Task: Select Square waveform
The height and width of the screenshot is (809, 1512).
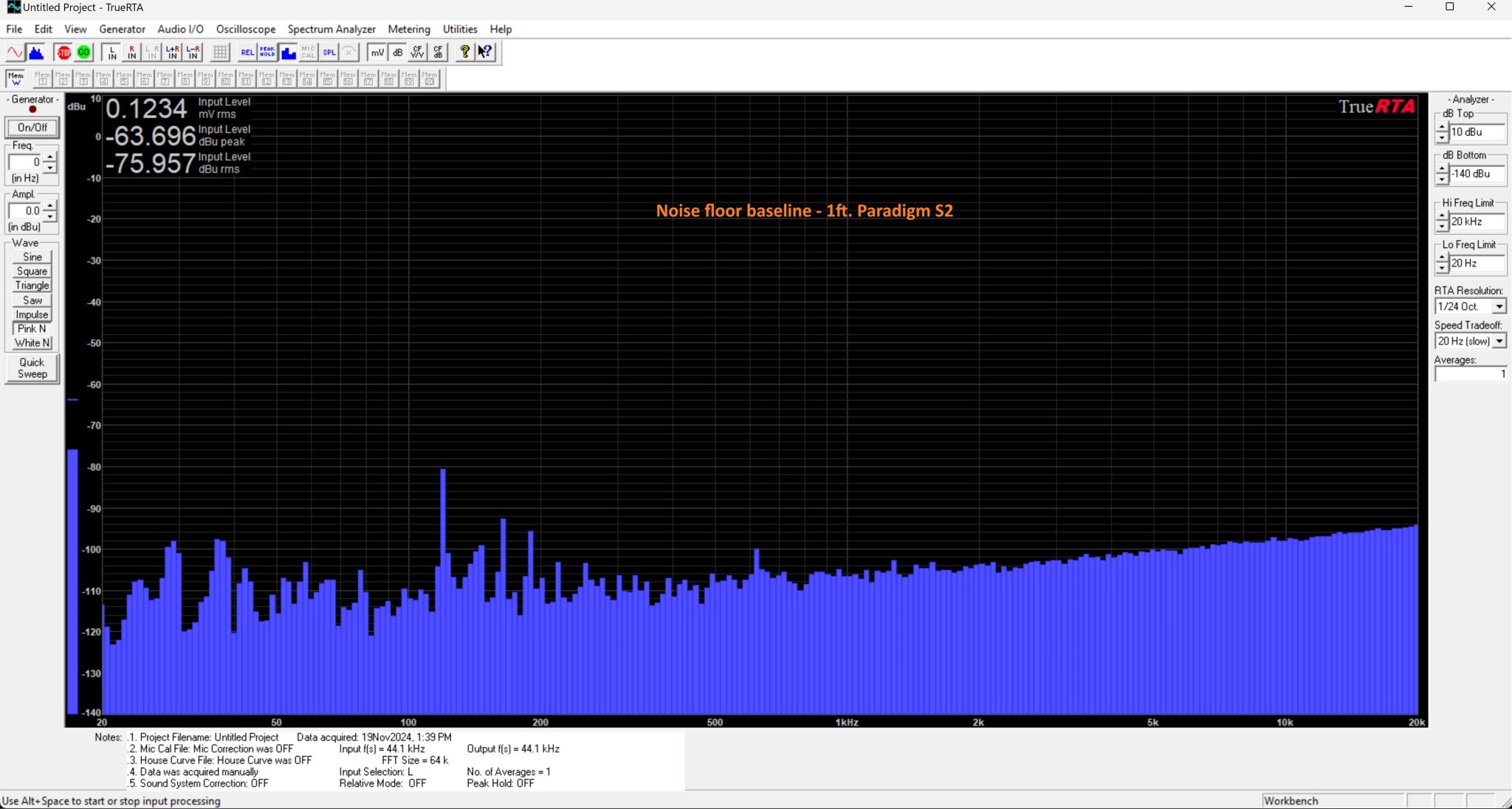Action: (x=32, y=271)
